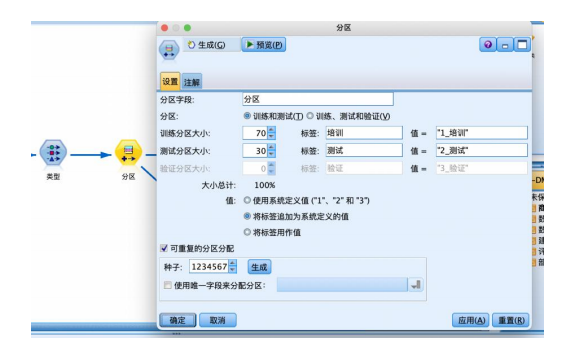The image size is (564, 360).
Task: Click the dialog maximize icon at top right
Action: tap(522, 45)
